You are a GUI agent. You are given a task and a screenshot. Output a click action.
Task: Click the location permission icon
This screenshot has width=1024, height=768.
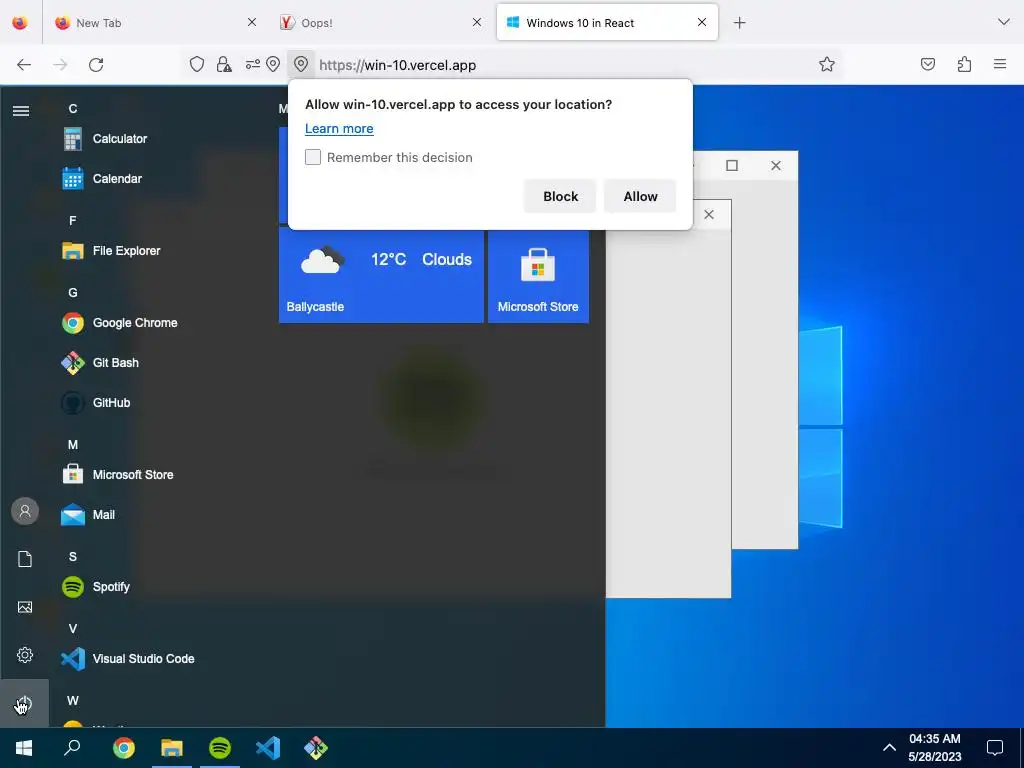(x=300, y=64)
